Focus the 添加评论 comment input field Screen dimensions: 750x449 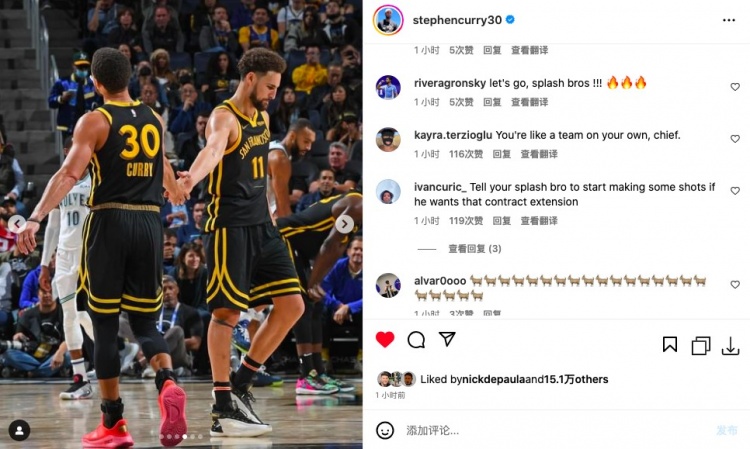coord(555,430)
